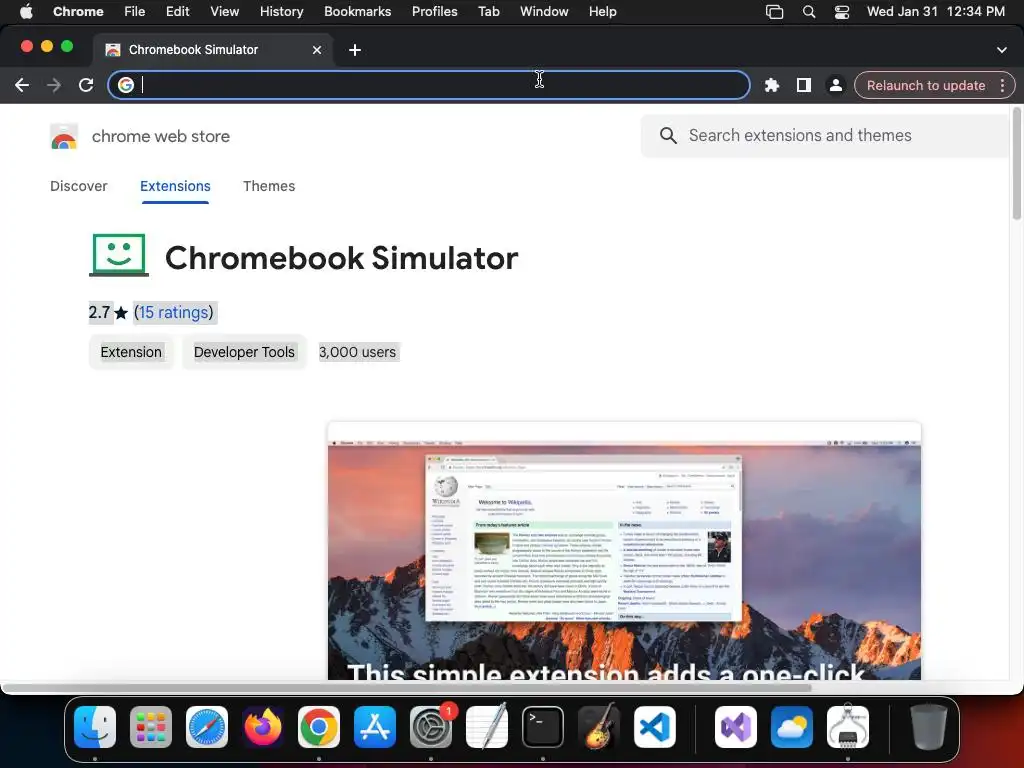Image resolution: width=1024 pixels, height=768 pixels.
Task: Open Chrome's three-dot menu
Action: coord(1002,86)
